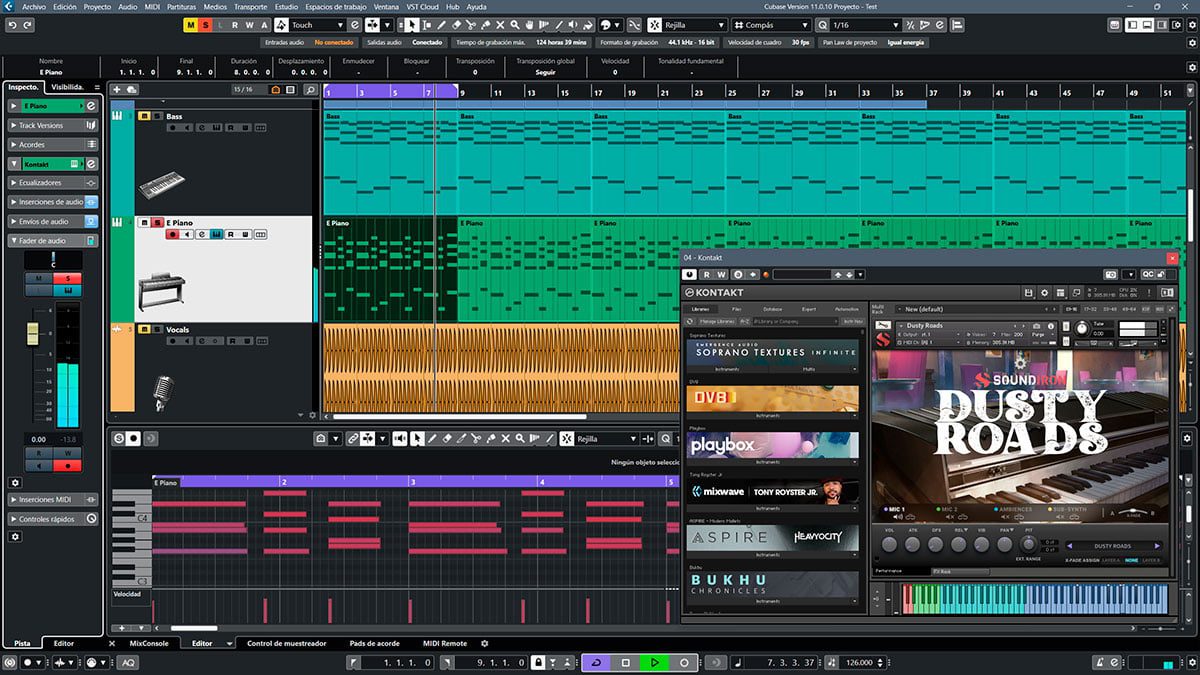
Task: Mute the Bass track
Action: [144, 116]
